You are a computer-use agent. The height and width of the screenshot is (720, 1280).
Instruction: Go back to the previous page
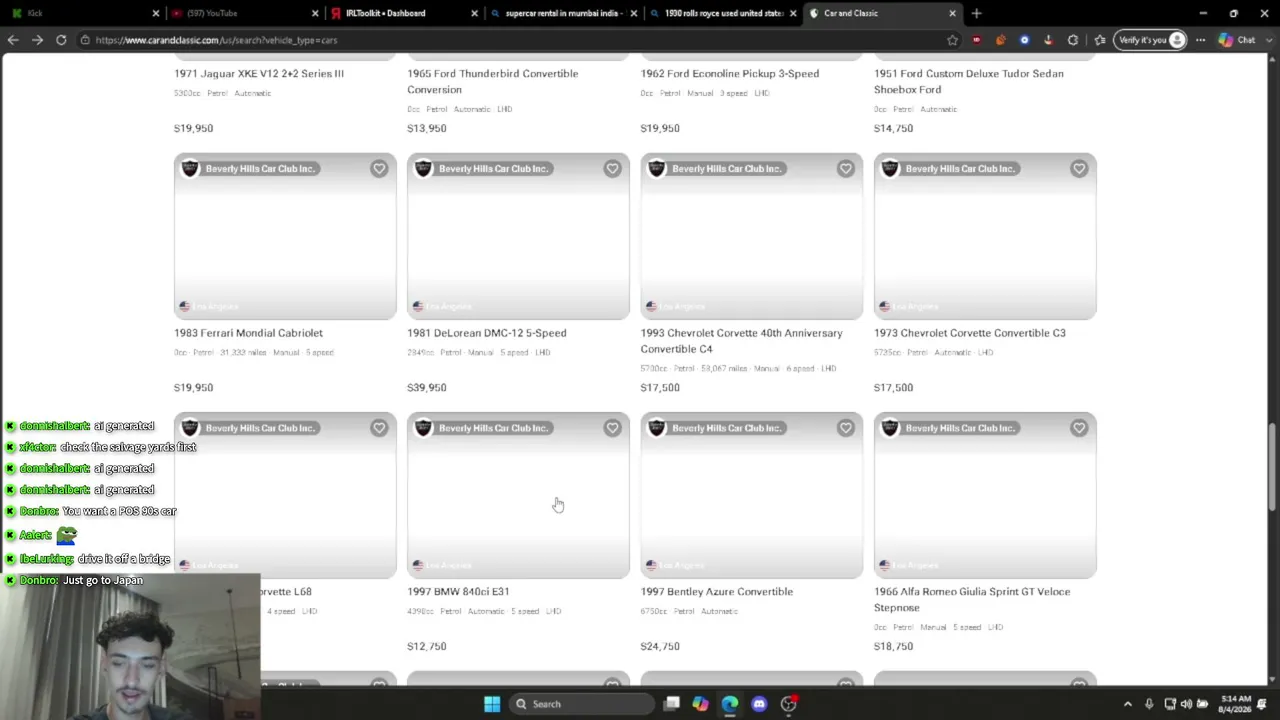(13, 40)
